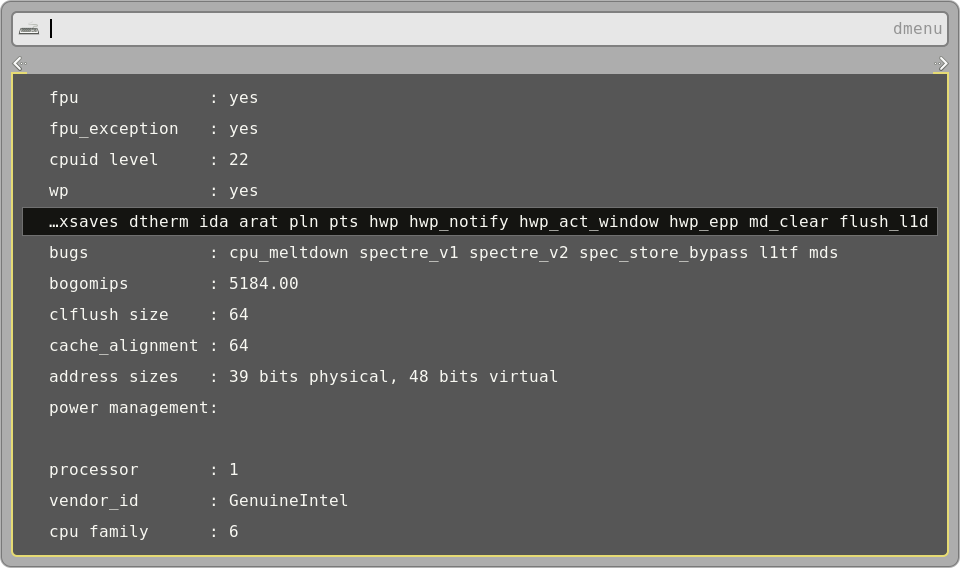960x568 pixels.
Task: Choose the 'cpuid level : 22' line
Action: pos(148,160)
